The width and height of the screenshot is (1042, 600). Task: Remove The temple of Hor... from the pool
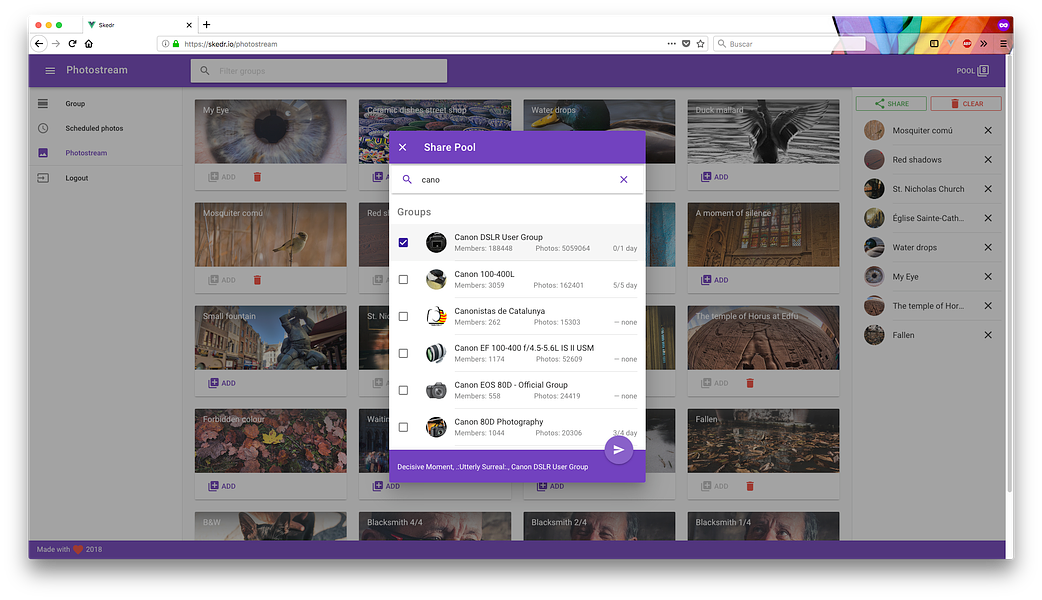988,306
